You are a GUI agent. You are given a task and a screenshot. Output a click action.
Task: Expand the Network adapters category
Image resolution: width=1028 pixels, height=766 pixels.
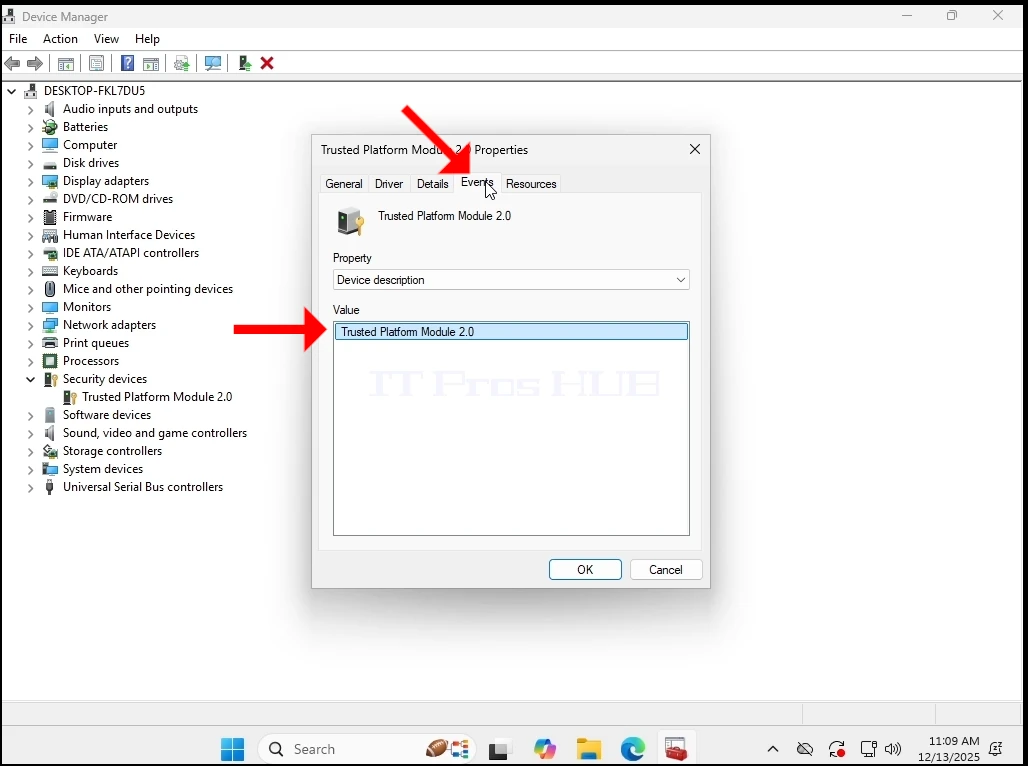(x=30, y=325)
